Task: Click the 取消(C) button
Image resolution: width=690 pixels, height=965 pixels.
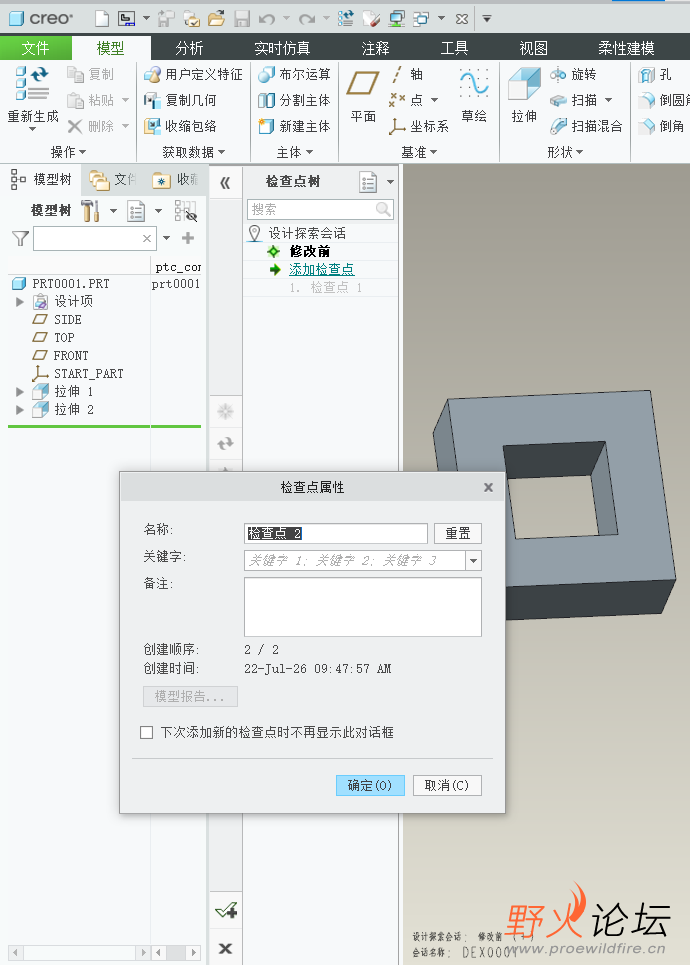Action: 447,785
